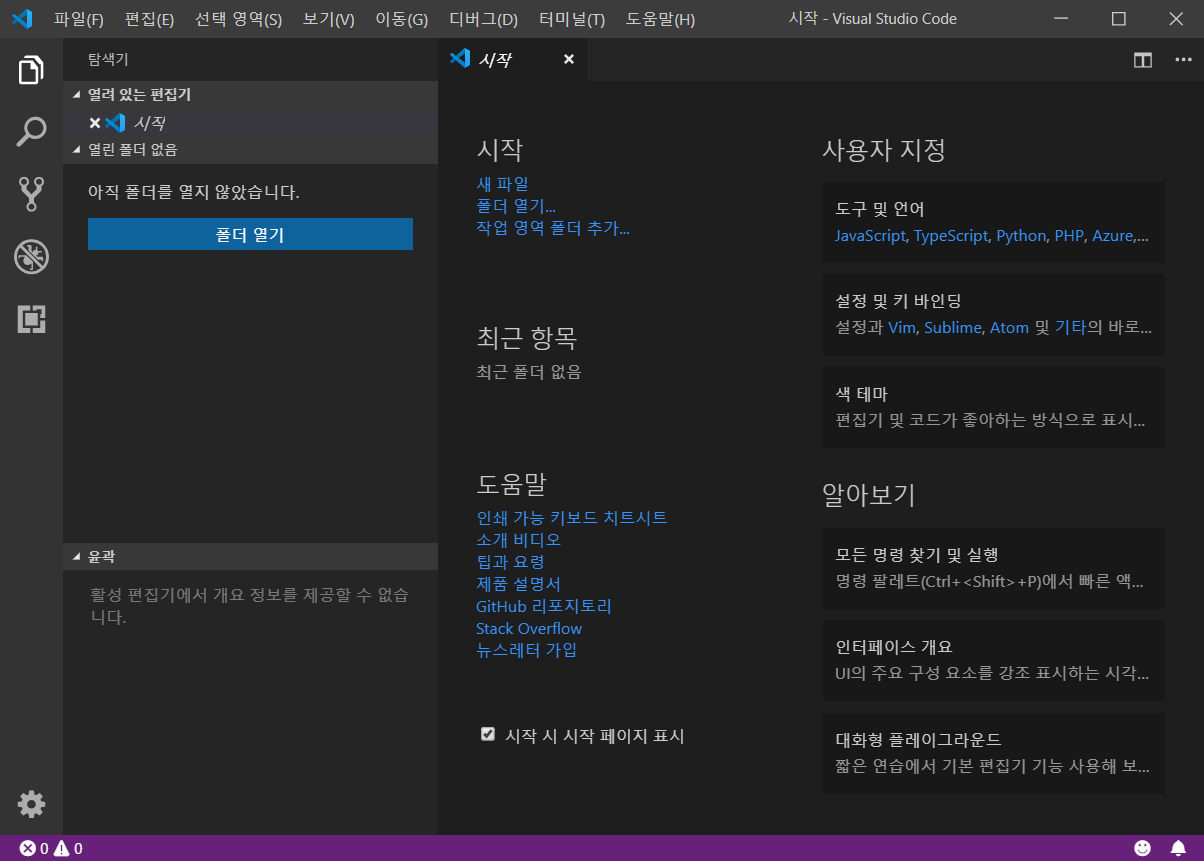Open the 대화형 플레이그라운드 card
Viewport: 1204px width, 861px height.
pyautogui.click(x=994, y=753)
